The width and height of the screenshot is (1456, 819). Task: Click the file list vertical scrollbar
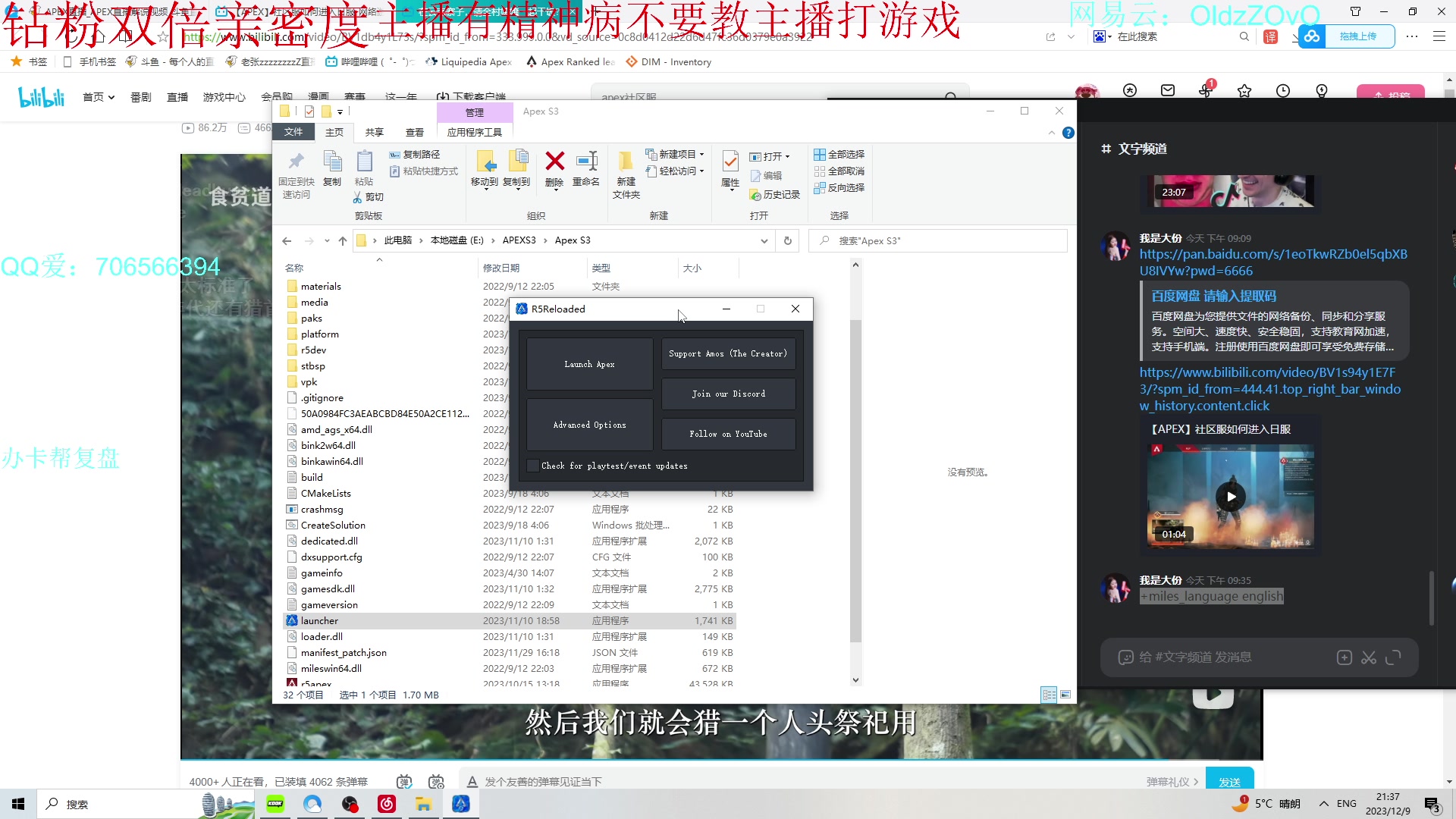click(x=855, y=481)
